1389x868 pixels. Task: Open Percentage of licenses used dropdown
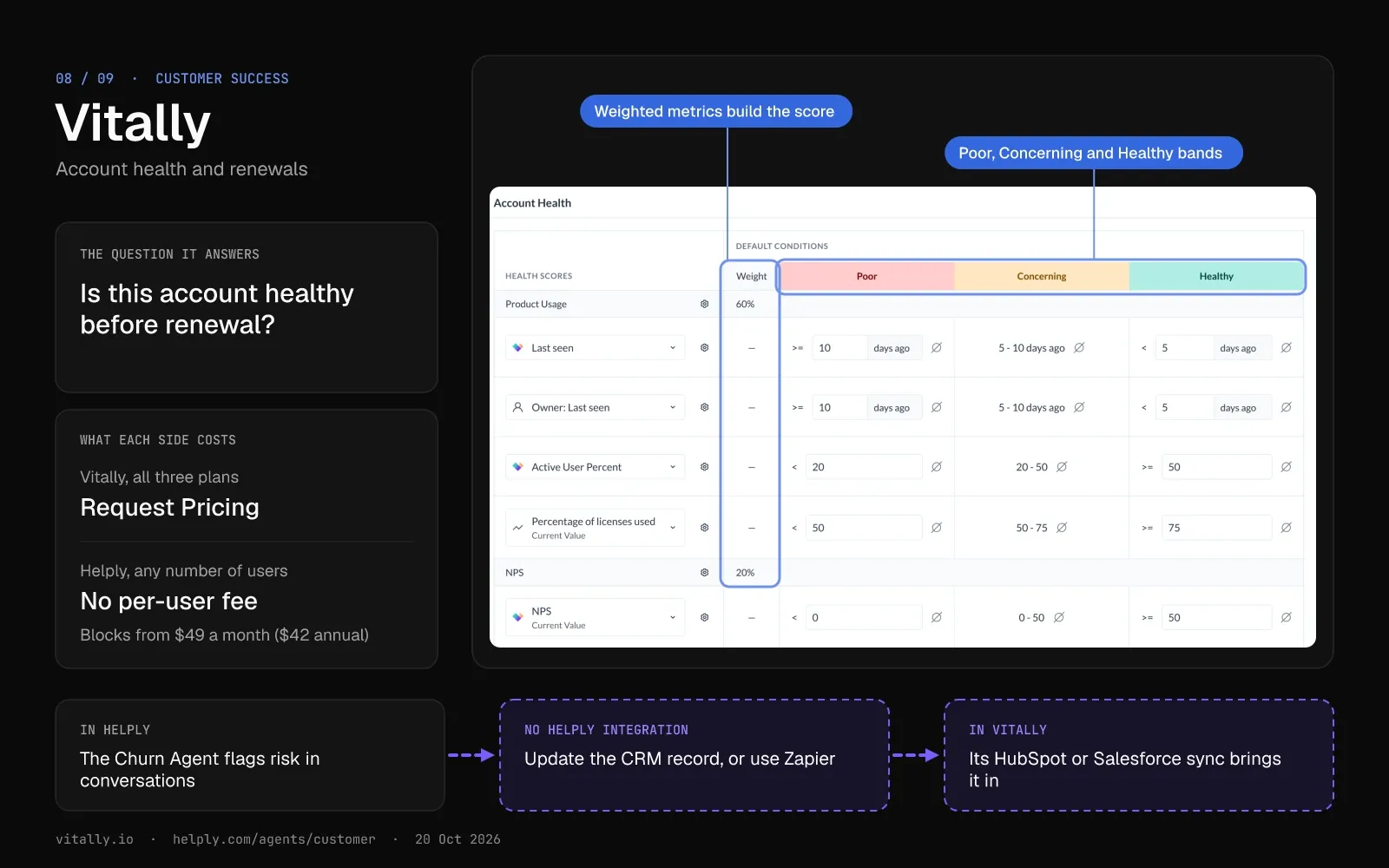[596, 528]
